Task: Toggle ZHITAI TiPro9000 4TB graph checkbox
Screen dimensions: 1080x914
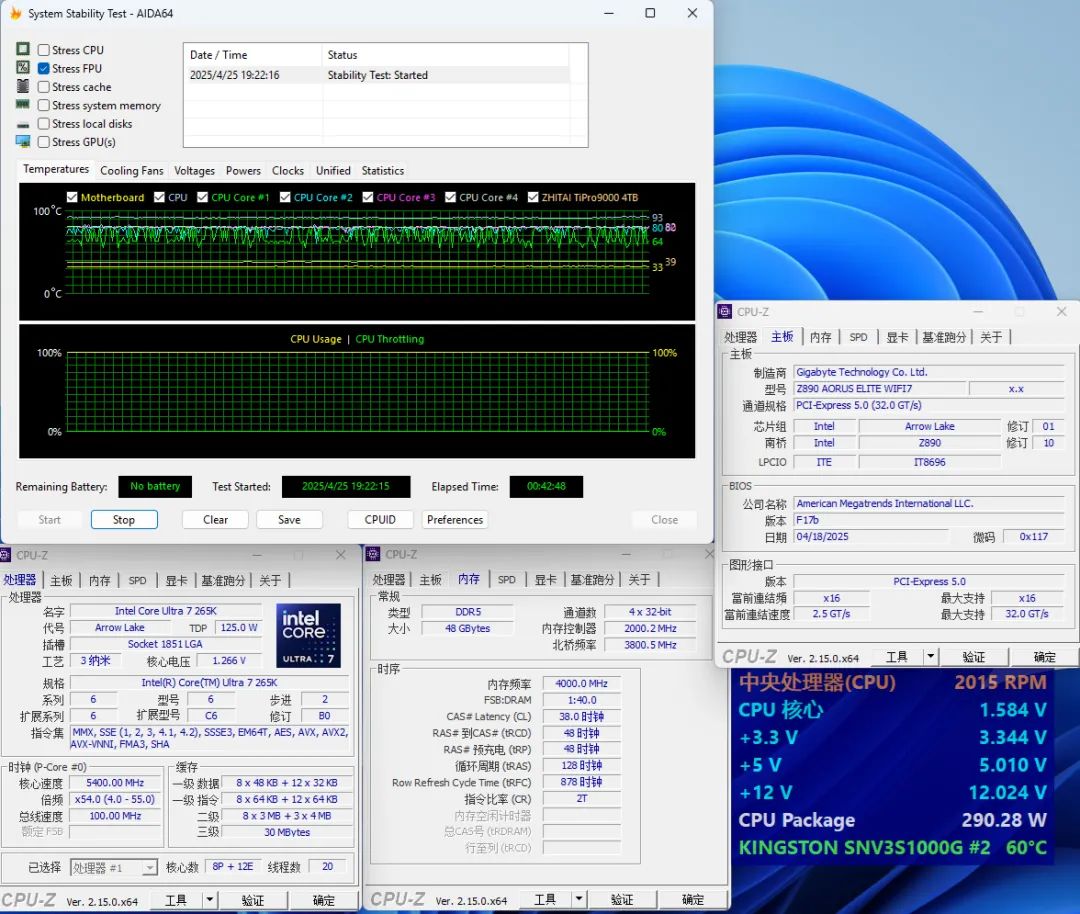Action: 533,197
